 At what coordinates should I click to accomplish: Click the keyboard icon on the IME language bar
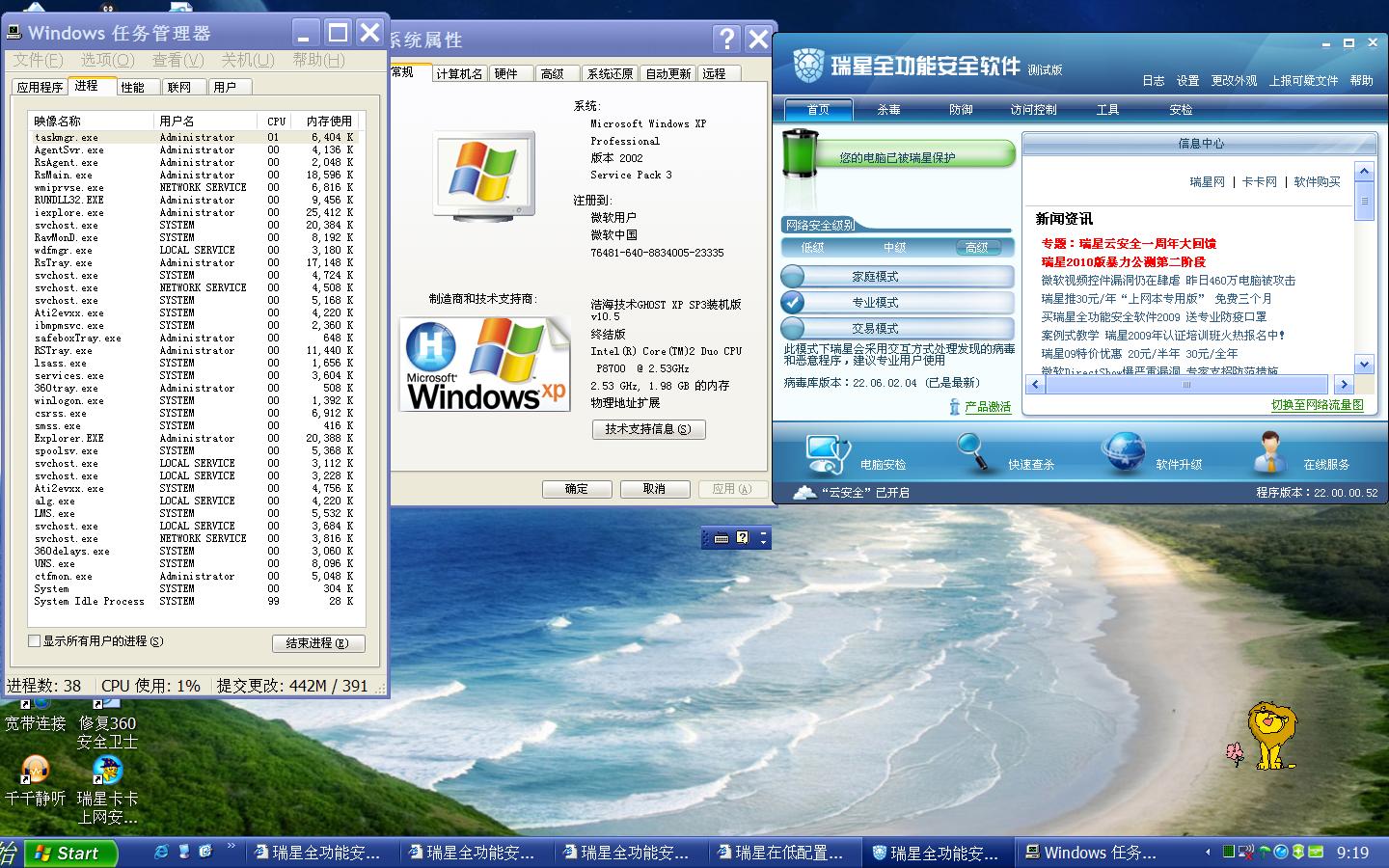point(722,538)
